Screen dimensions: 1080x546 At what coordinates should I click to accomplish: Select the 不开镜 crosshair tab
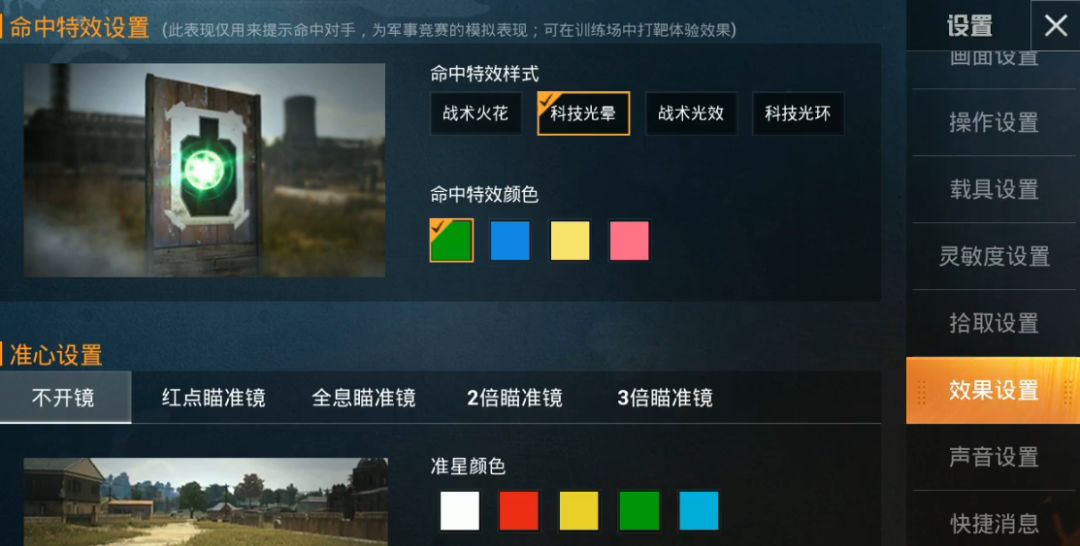tap(63, 397)
